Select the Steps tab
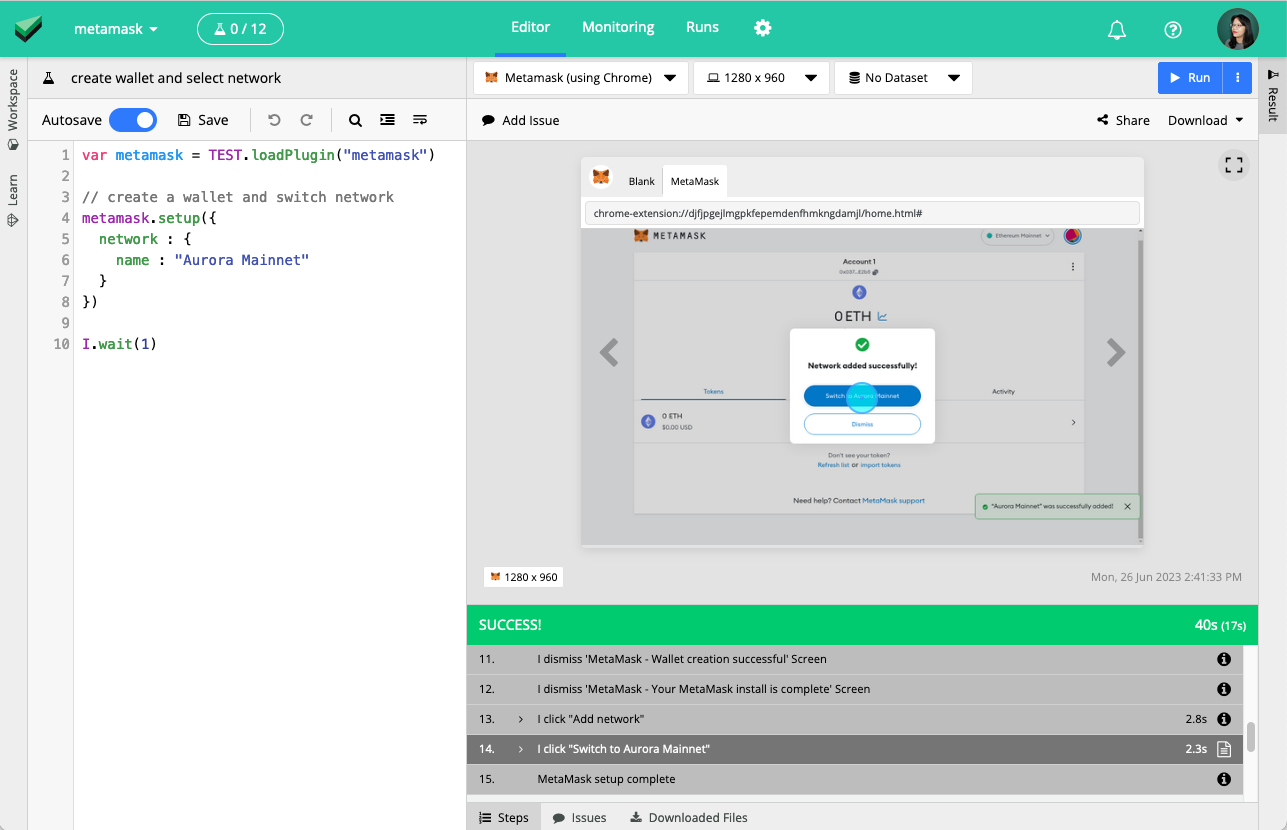The image size is (1287, 830). [504, 817]
